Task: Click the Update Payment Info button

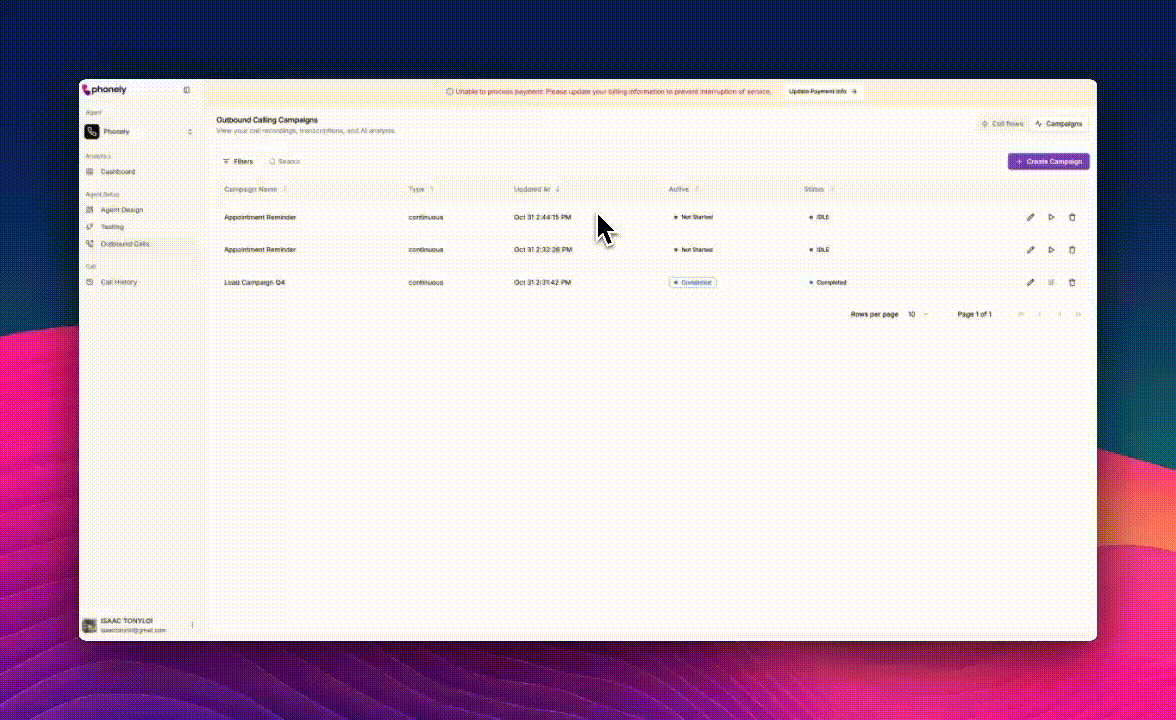Action: click(x=822, y=92)
